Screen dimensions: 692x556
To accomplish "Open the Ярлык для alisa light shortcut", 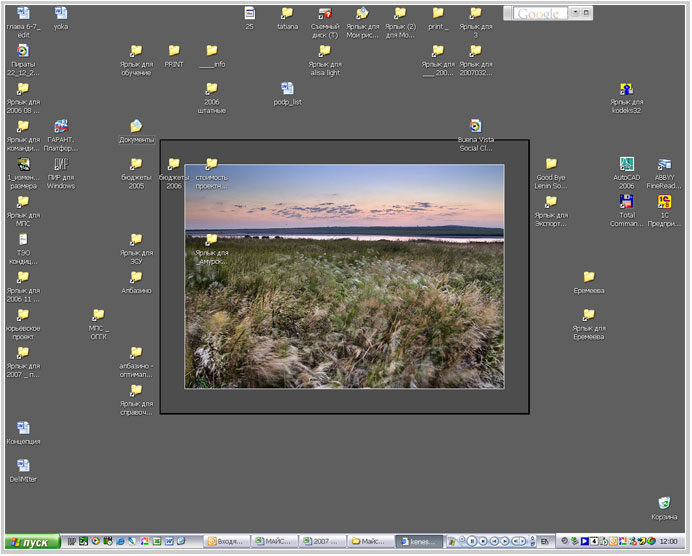I will click(325, 60).
